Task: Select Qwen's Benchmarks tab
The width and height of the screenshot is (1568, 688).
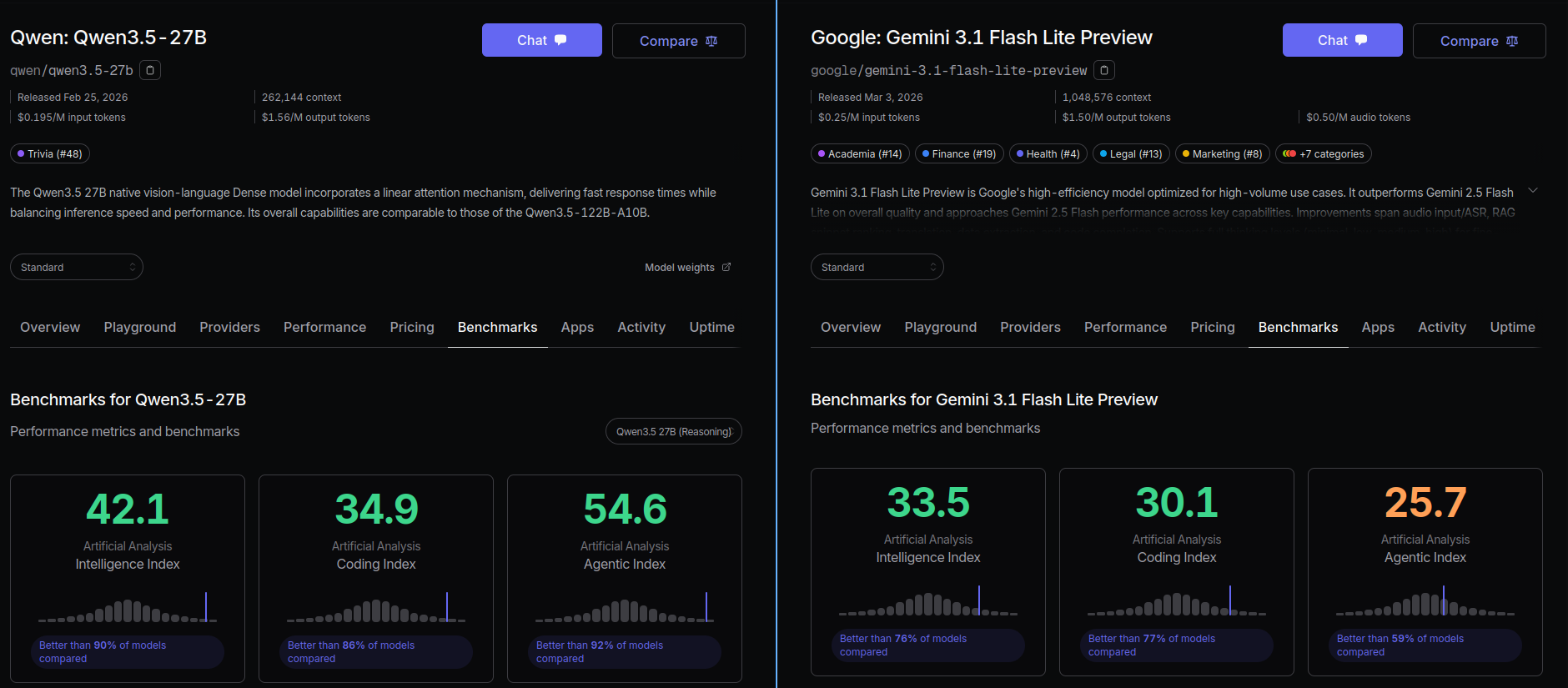Action: (x=498, y=328)
